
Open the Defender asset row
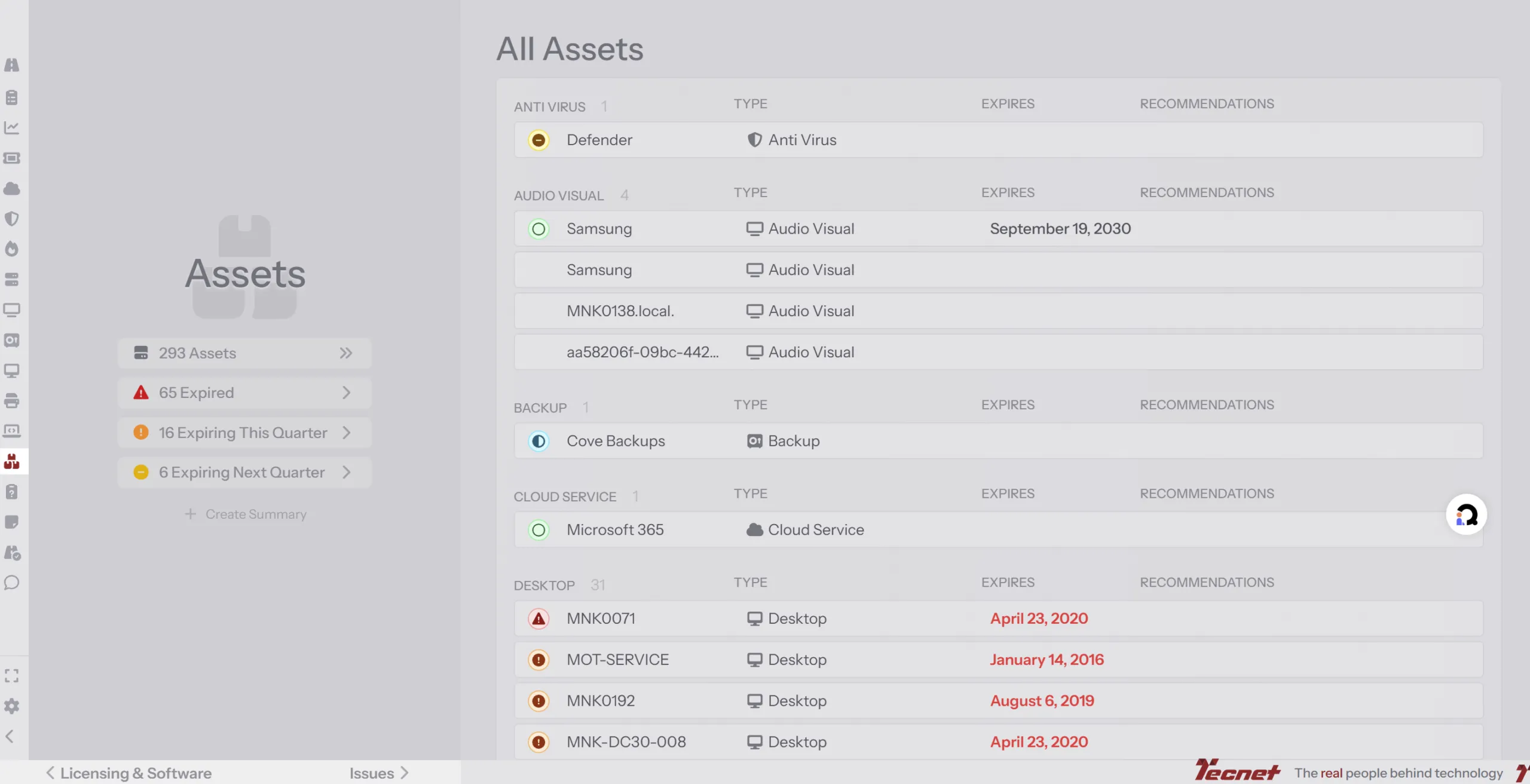click(998, 140)
